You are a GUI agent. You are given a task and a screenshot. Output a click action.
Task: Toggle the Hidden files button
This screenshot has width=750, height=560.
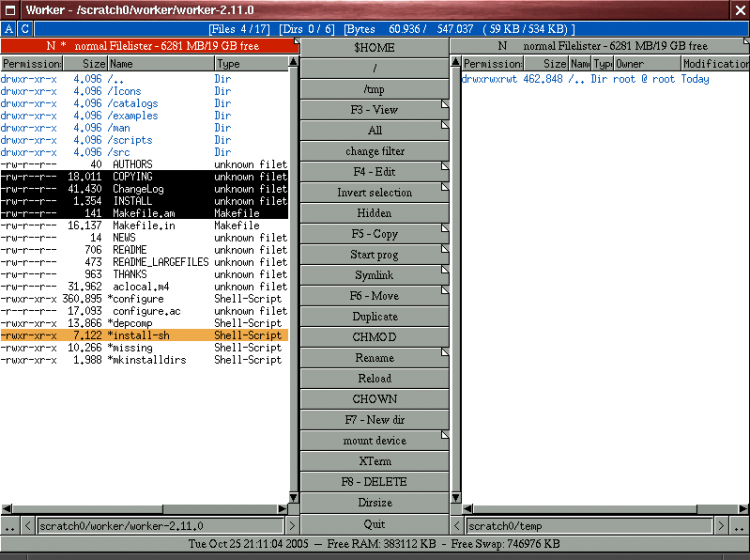tap(374, 213)
